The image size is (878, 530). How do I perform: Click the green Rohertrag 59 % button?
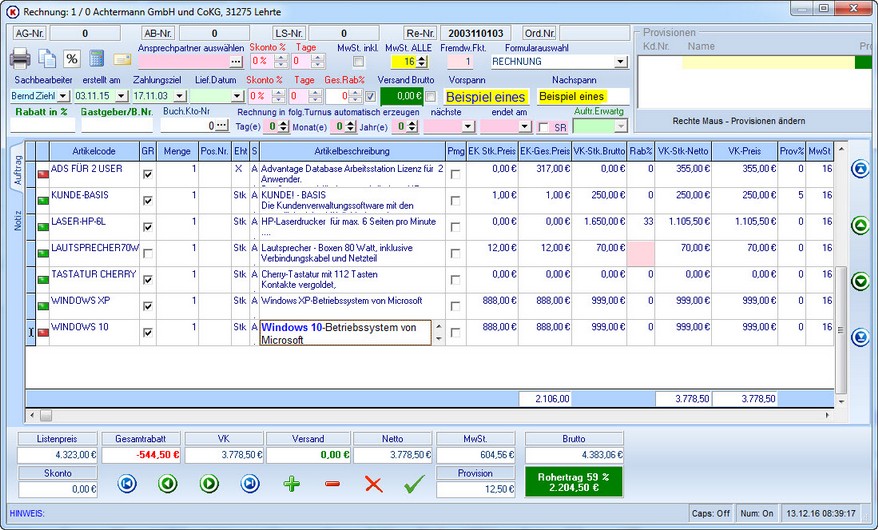(x=573, y=482)
